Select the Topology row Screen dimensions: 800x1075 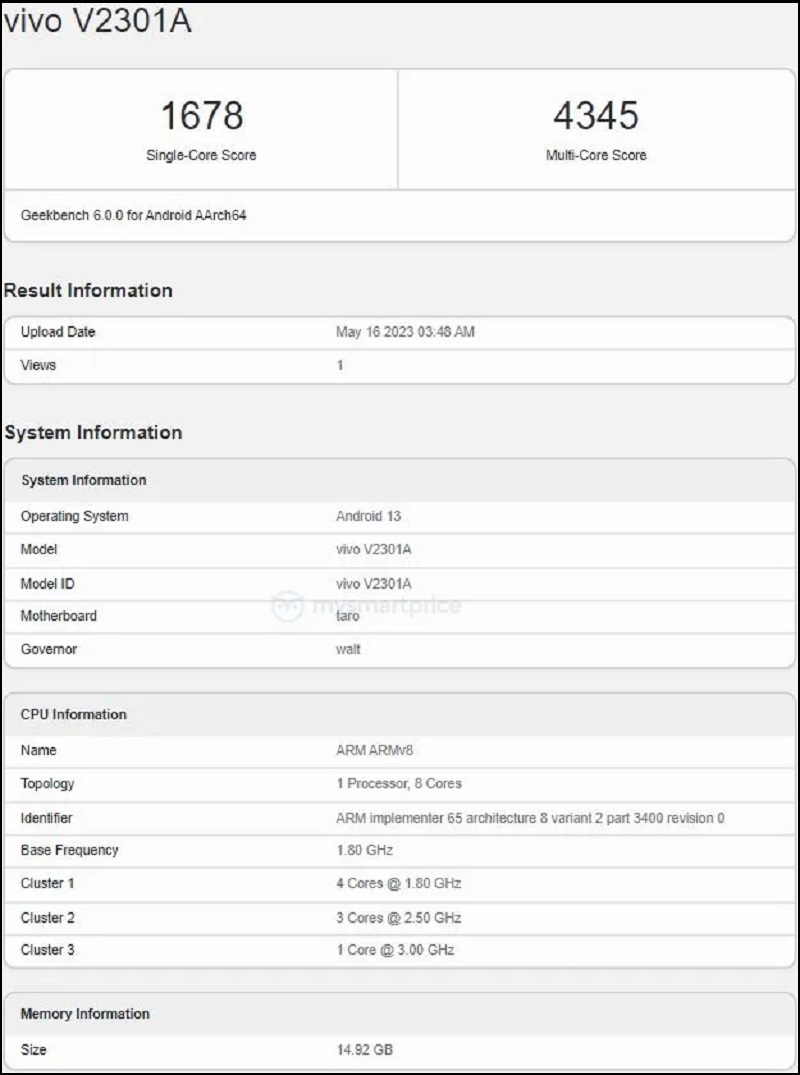point(400,784)
